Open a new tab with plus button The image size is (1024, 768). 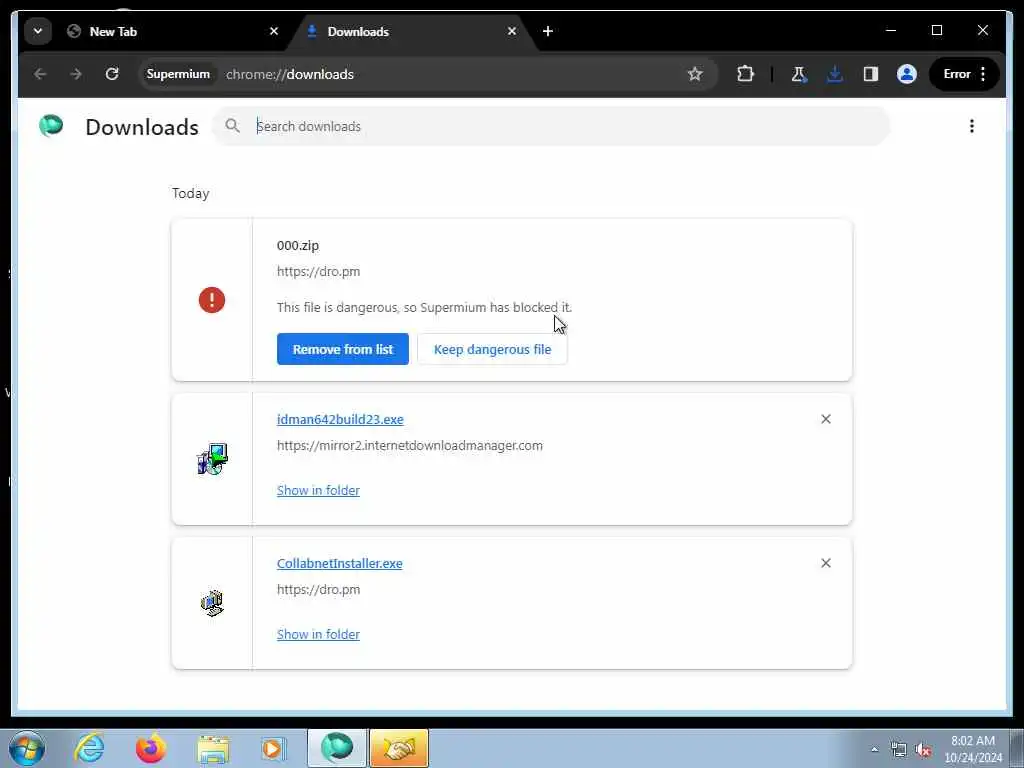pos(548,31)
